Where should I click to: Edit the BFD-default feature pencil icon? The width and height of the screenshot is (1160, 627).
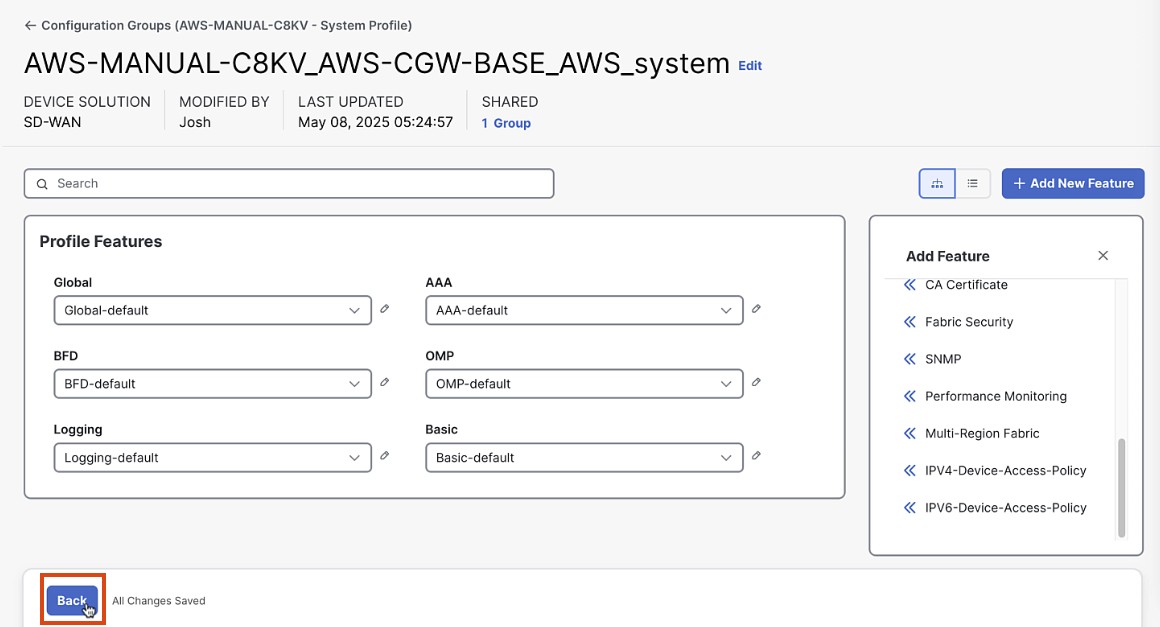pos(385,382)
